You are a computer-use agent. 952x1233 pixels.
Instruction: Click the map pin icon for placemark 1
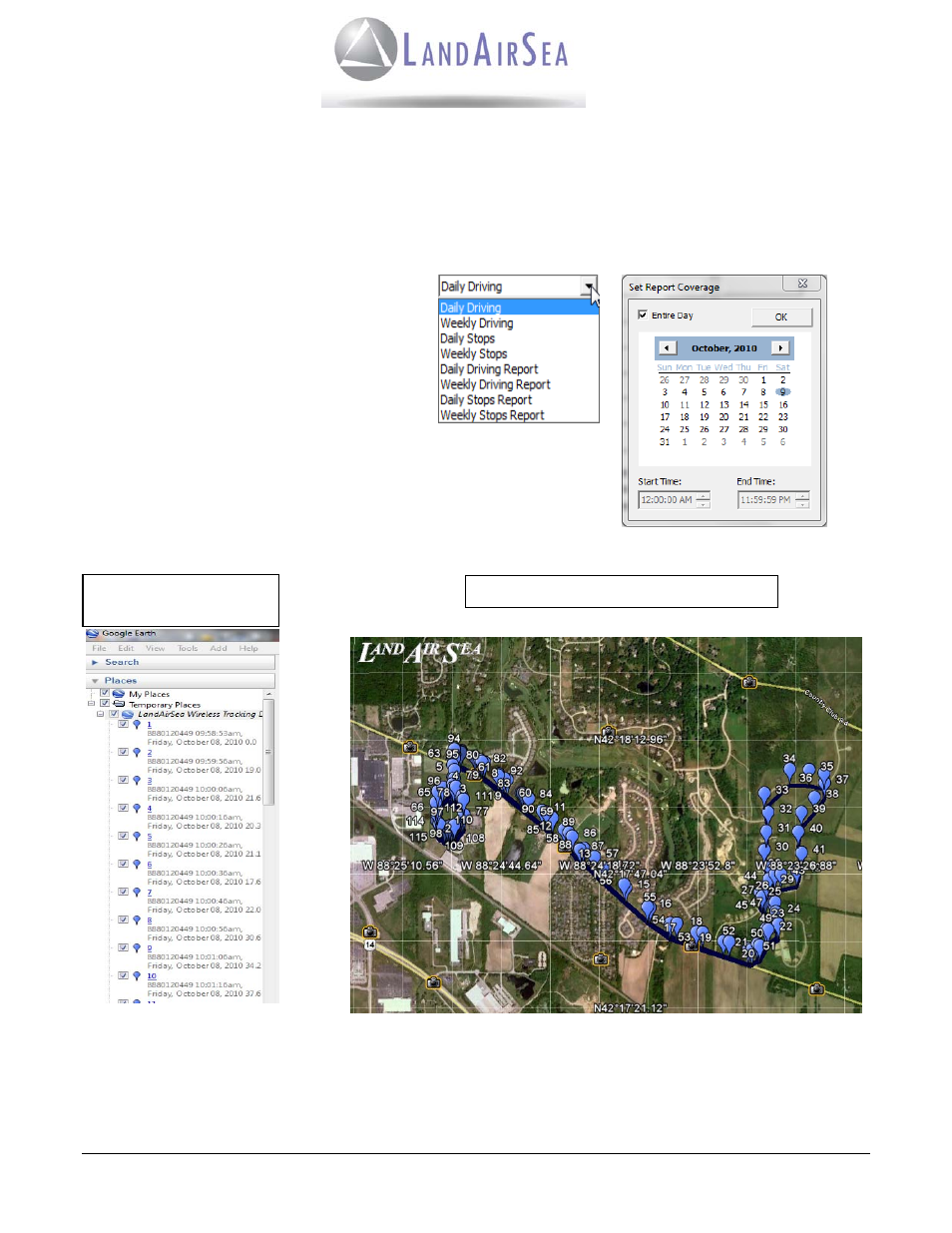point(137,725)
